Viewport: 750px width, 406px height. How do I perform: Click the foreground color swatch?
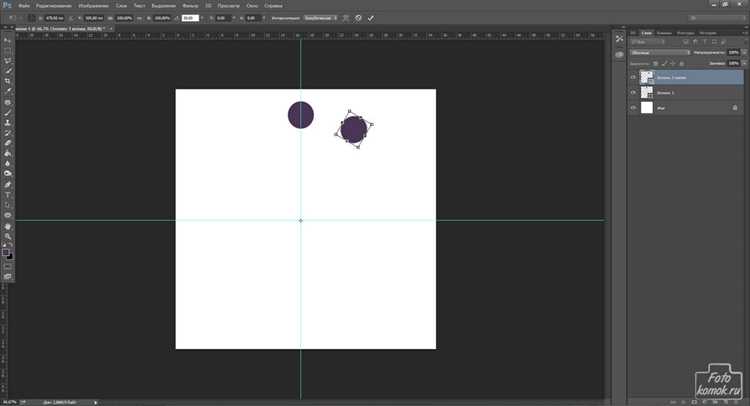(5, 252)
